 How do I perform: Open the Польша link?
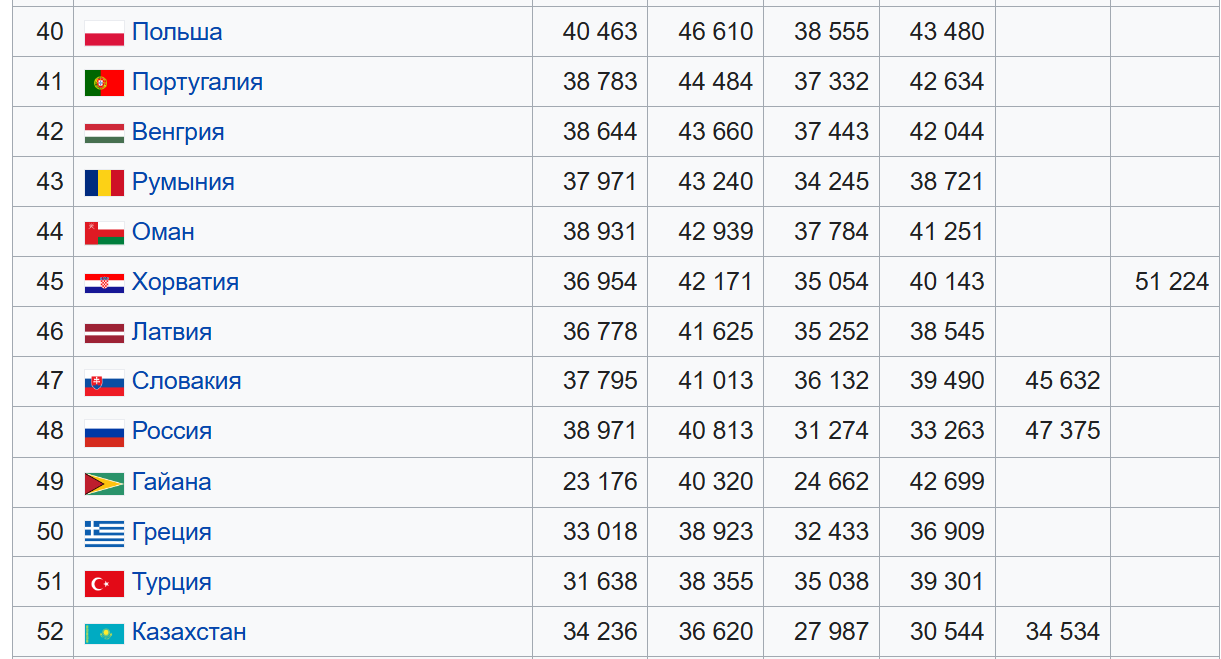pyautogui.click(x=177, y=32)
